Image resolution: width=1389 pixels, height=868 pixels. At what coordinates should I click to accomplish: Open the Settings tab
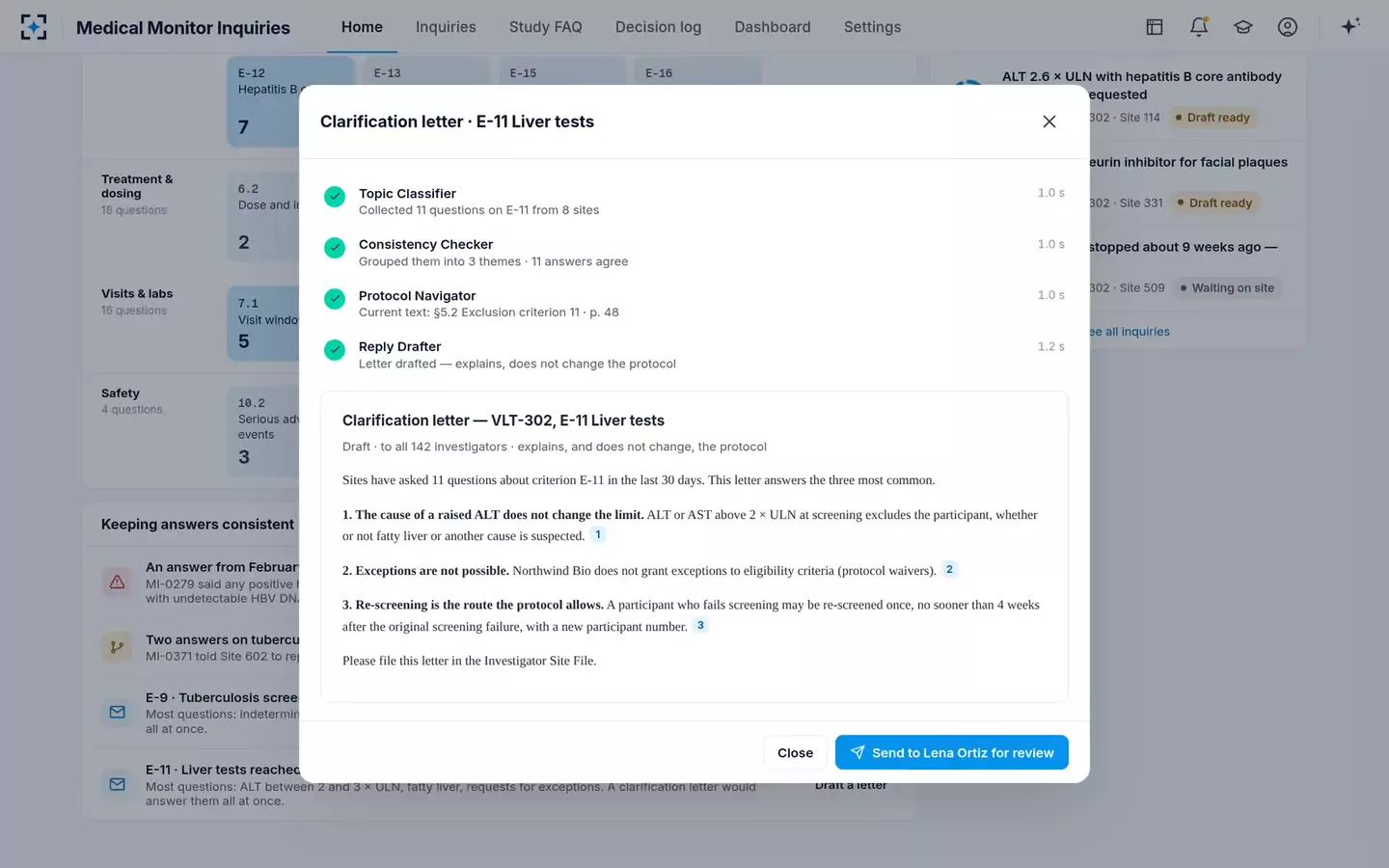[x=872, y=27]
